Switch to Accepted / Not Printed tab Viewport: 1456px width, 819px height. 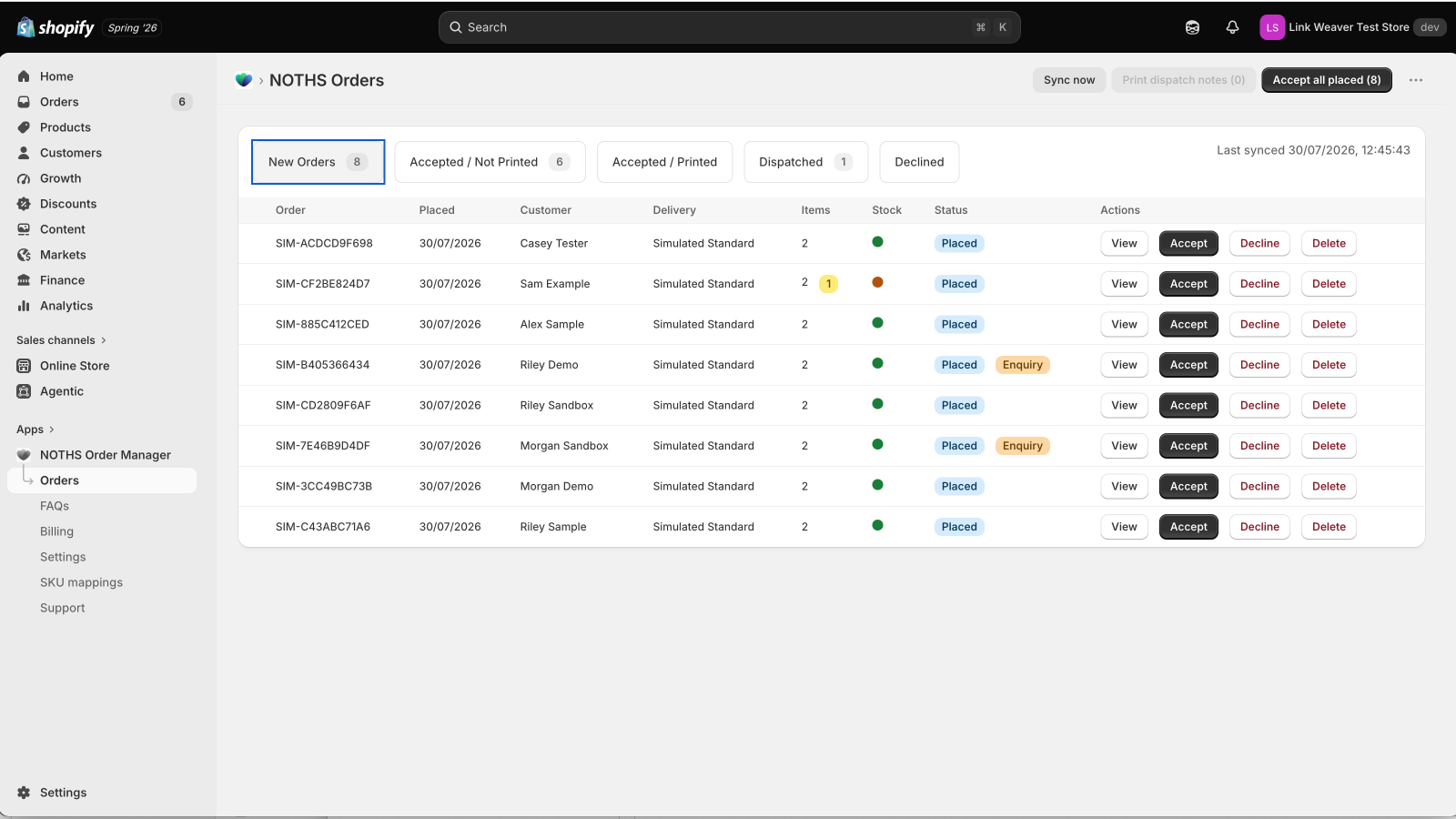pos(490,162)
